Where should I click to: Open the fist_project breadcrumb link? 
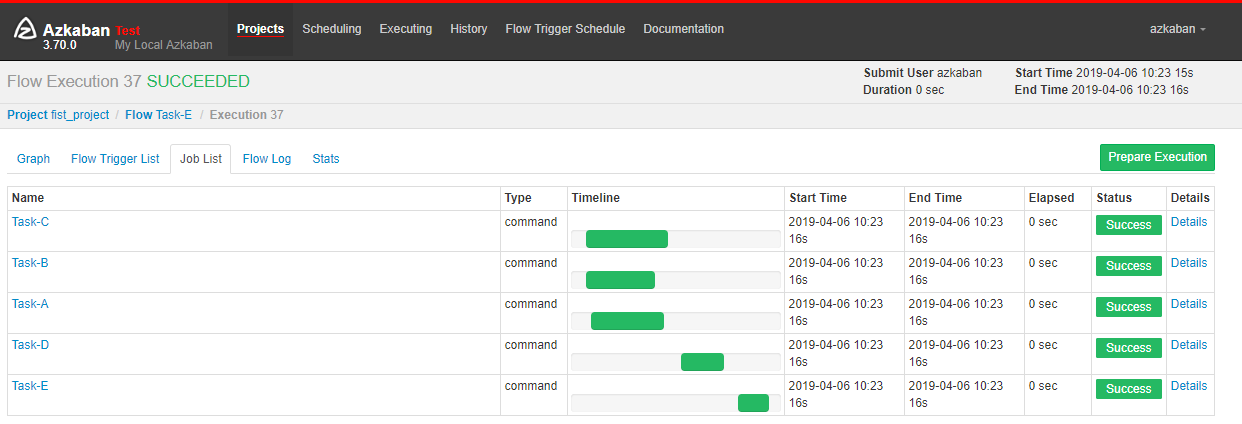[58, 115]
